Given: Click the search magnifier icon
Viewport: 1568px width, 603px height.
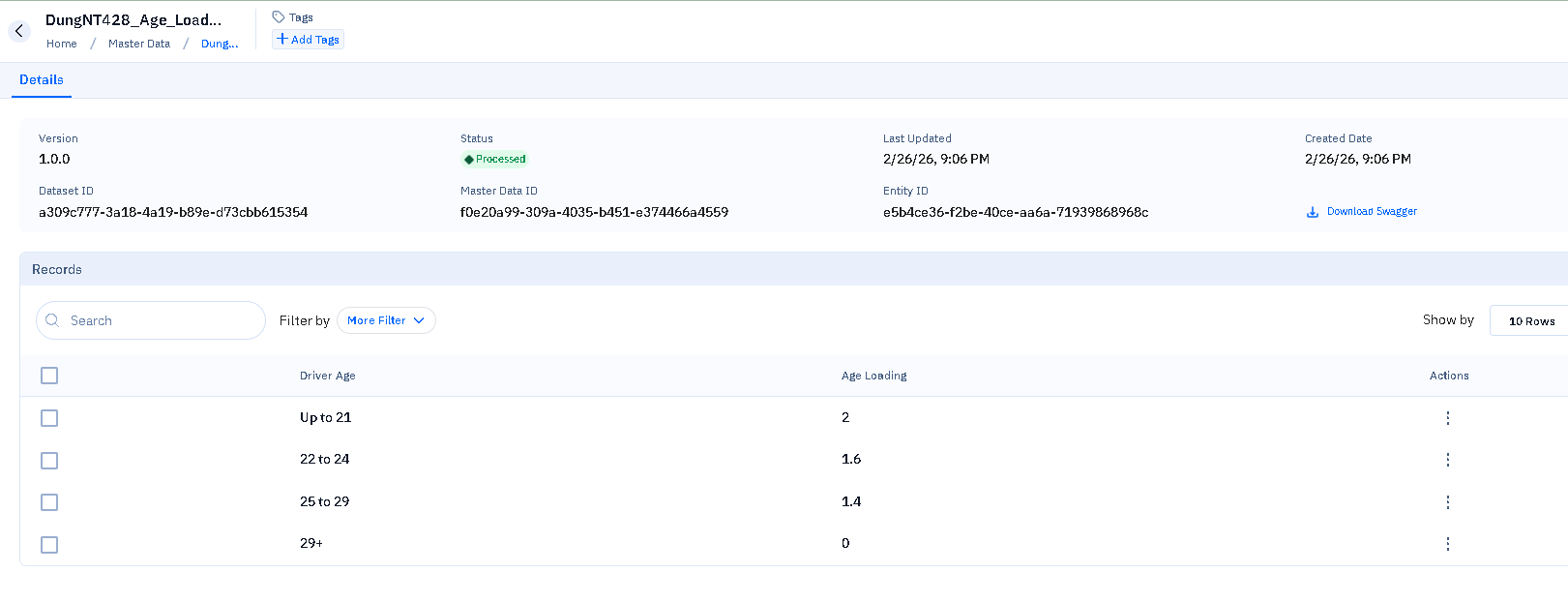Looking at the screenshot, I should [53, 320].
